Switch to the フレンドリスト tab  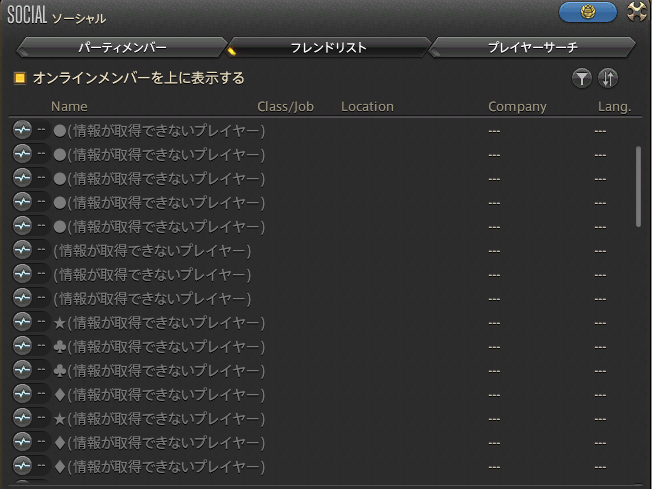(328, 47)
